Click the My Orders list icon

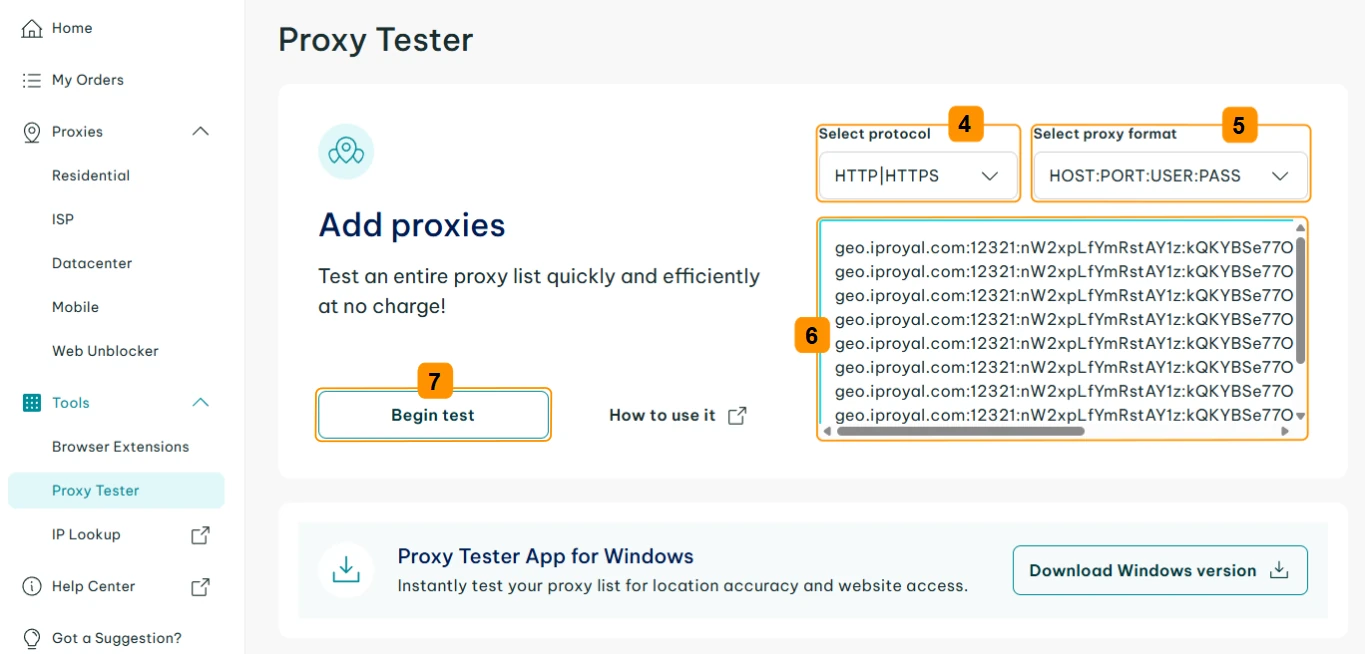(32, 80)
